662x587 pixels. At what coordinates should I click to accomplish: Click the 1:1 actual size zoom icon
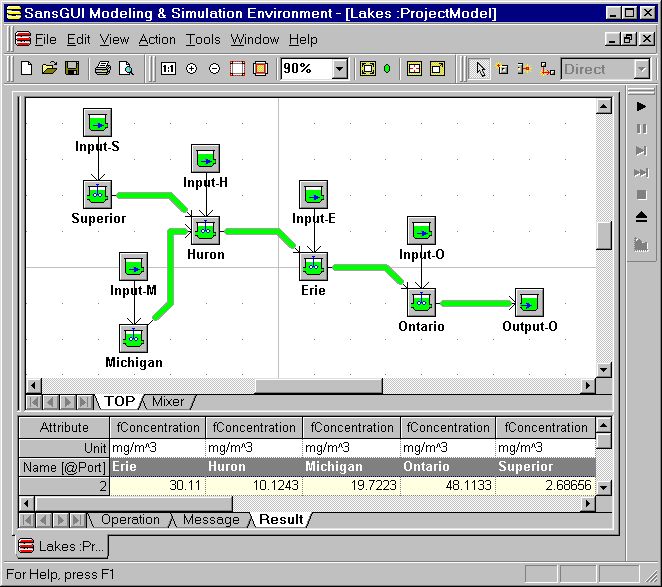tap(168, 69)
